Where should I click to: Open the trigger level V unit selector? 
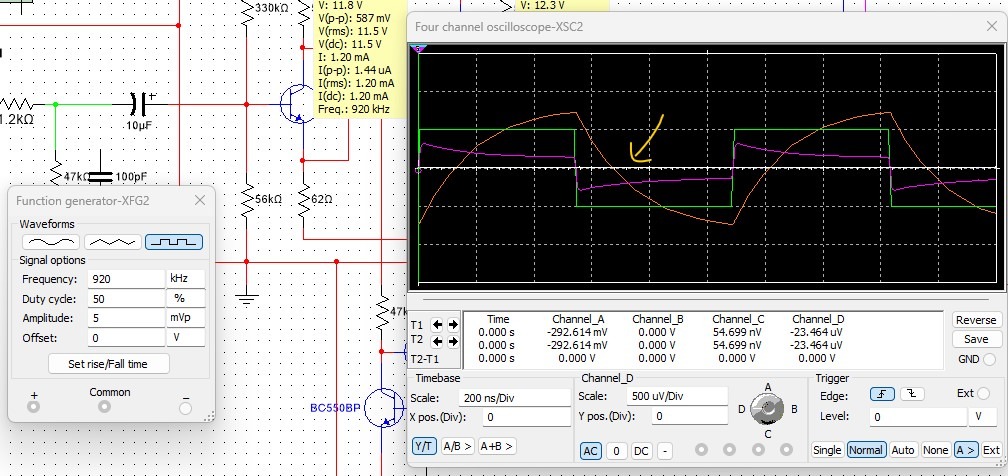pyautogui.click(x=984, y=417)
